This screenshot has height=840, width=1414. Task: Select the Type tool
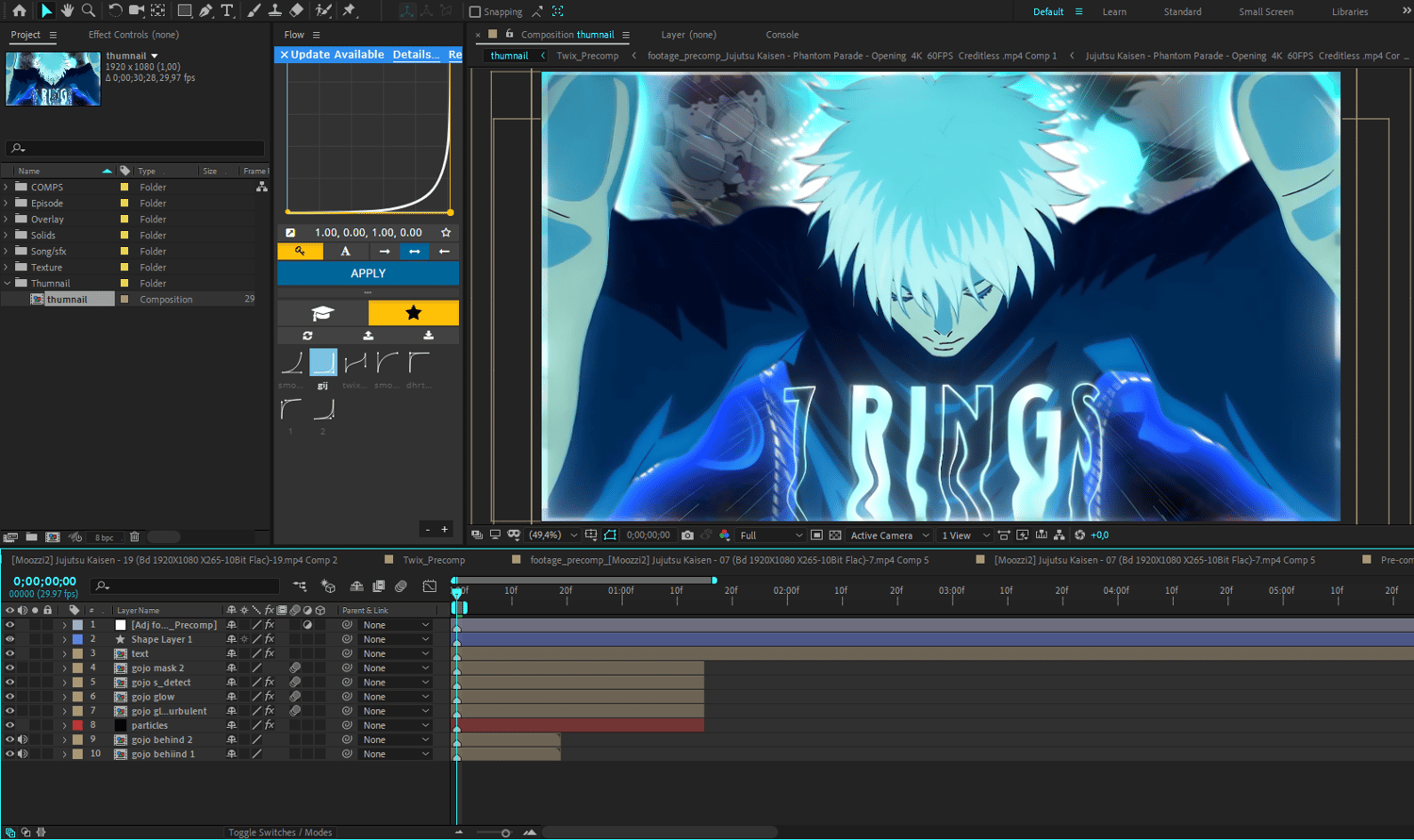pos(227,10)
